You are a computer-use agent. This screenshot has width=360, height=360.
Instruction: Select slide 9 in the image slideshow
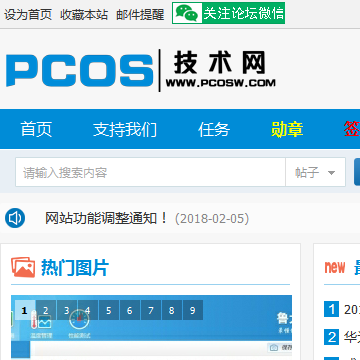pyautogui.click(x=193, y=310)
